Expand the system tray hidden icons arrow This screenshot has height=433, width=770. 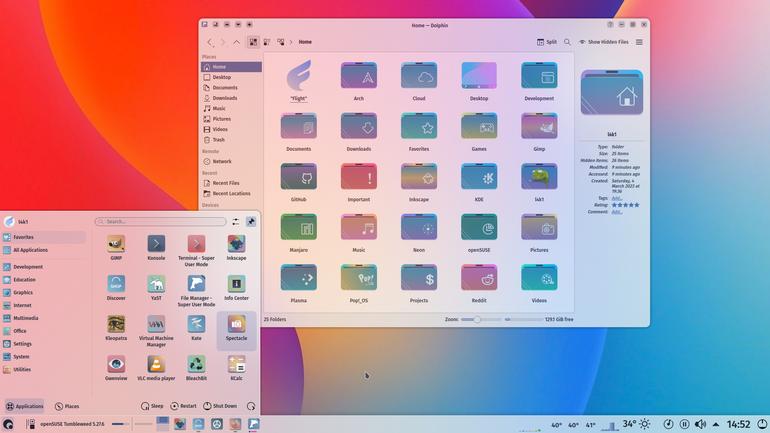[x=716, y=424]
